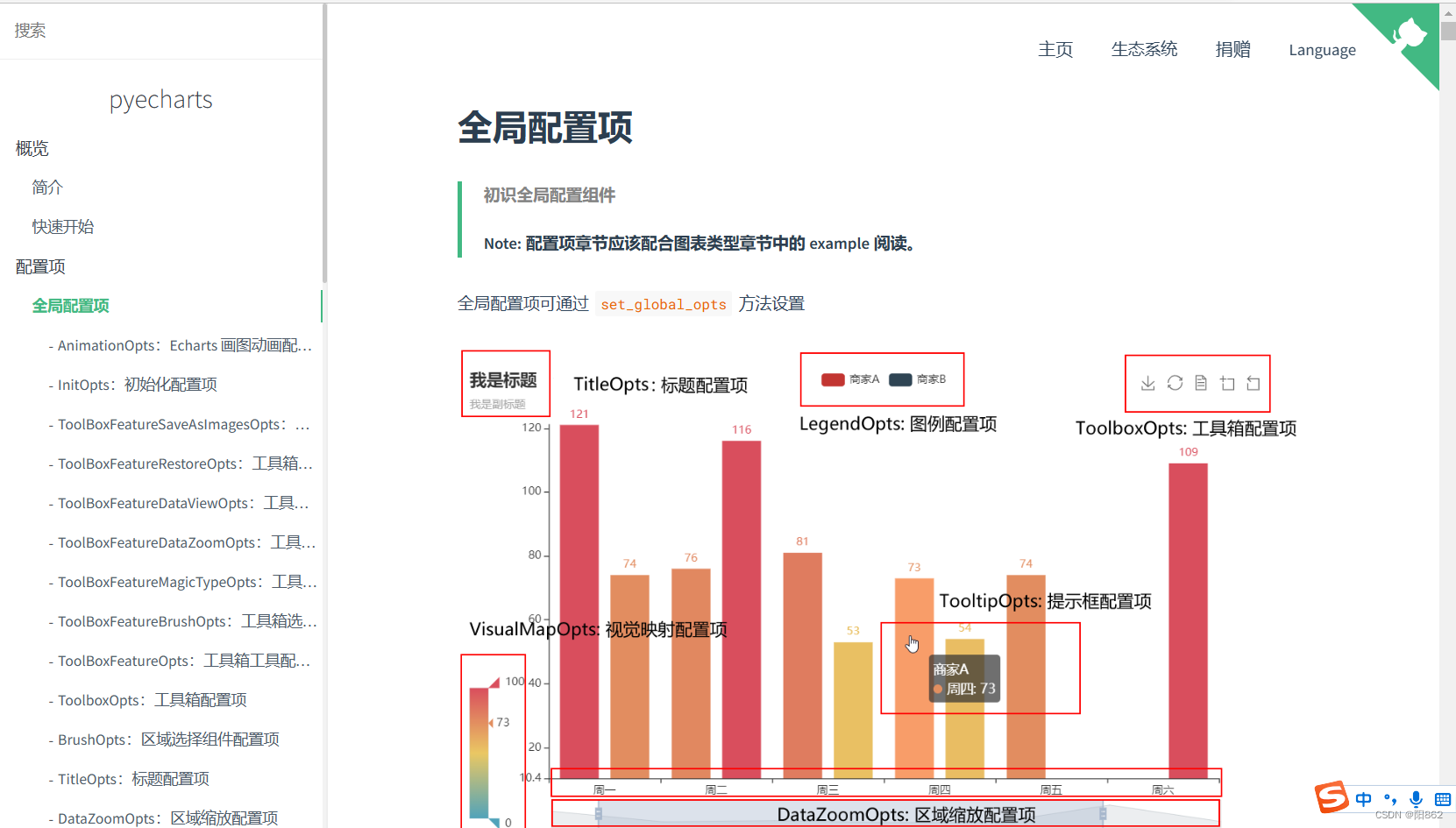Go to the 主页 nav item
1456x828 pixels.
tap(1055, 50)
